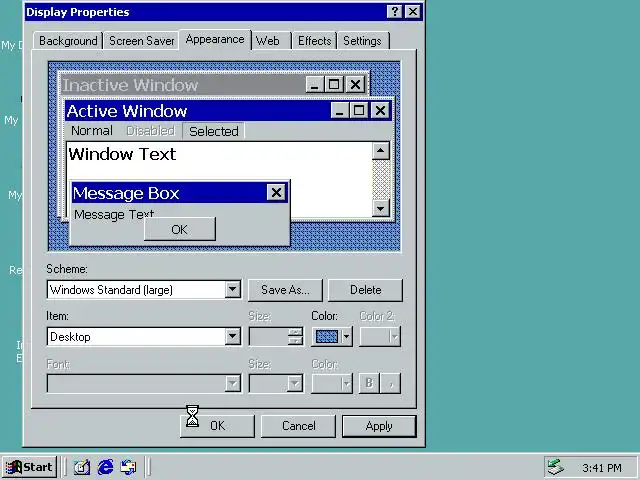Open the Screen Saver tab
Image resolution: width=640 pixels, height=480 pixels.
pyautogui.click(x=141, y=41)
